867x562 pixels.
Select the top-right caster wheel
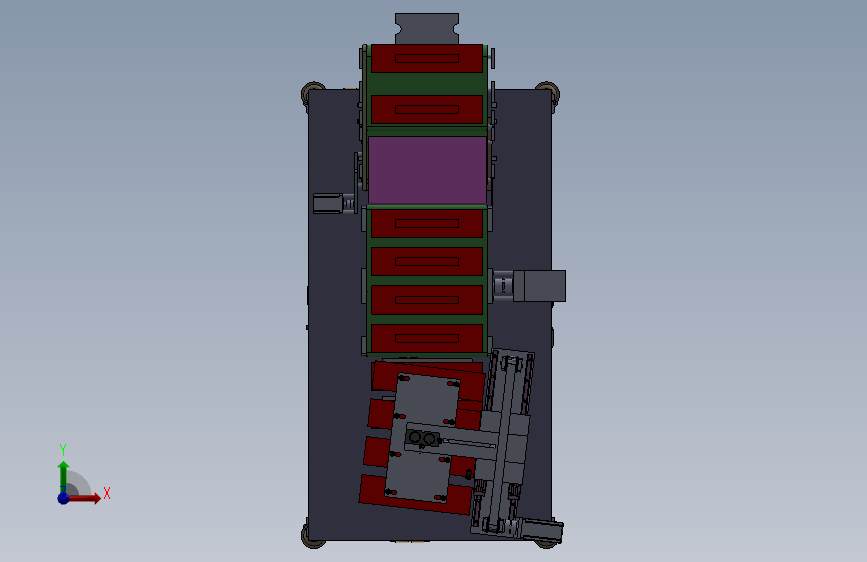pyautogui.click(x=548, y=91)
